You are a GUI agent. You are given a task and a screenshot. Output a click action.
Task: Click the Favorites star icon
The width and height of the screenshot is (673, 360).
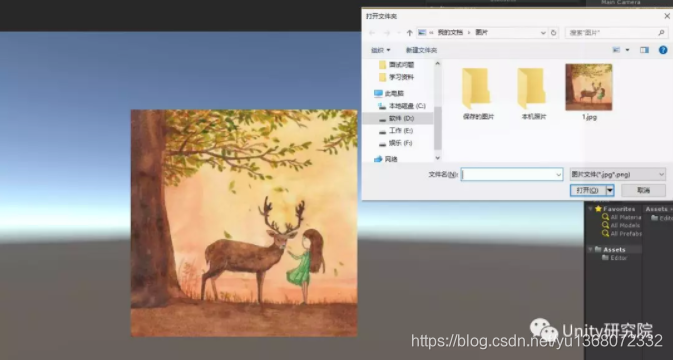click(x=598, y=209)
